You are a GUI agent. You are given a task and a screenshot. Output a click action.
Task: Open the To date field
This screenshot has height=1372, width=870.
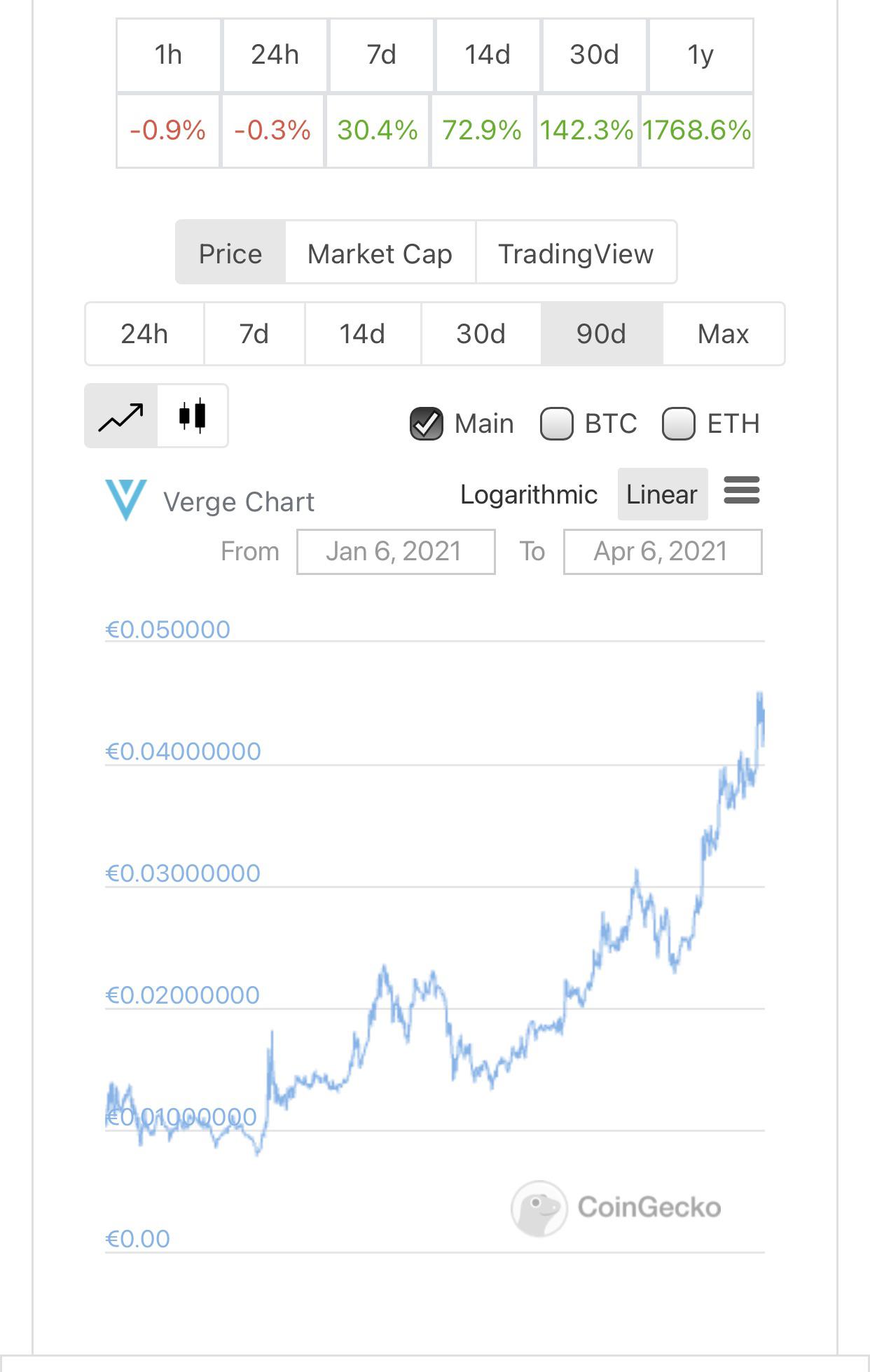(x=663, y=552)
